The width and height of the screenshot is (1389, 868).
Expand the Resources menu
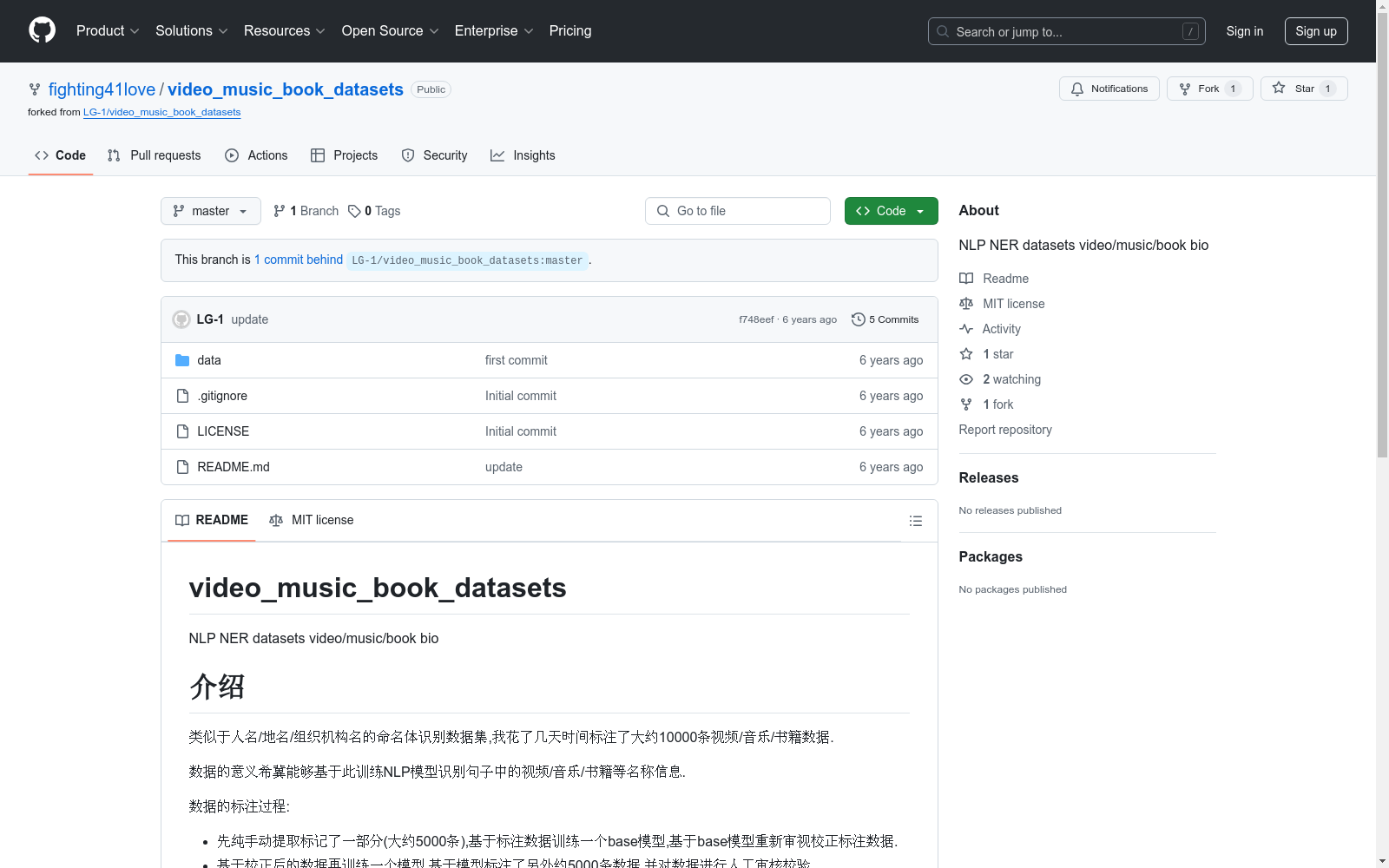point(285,30)
